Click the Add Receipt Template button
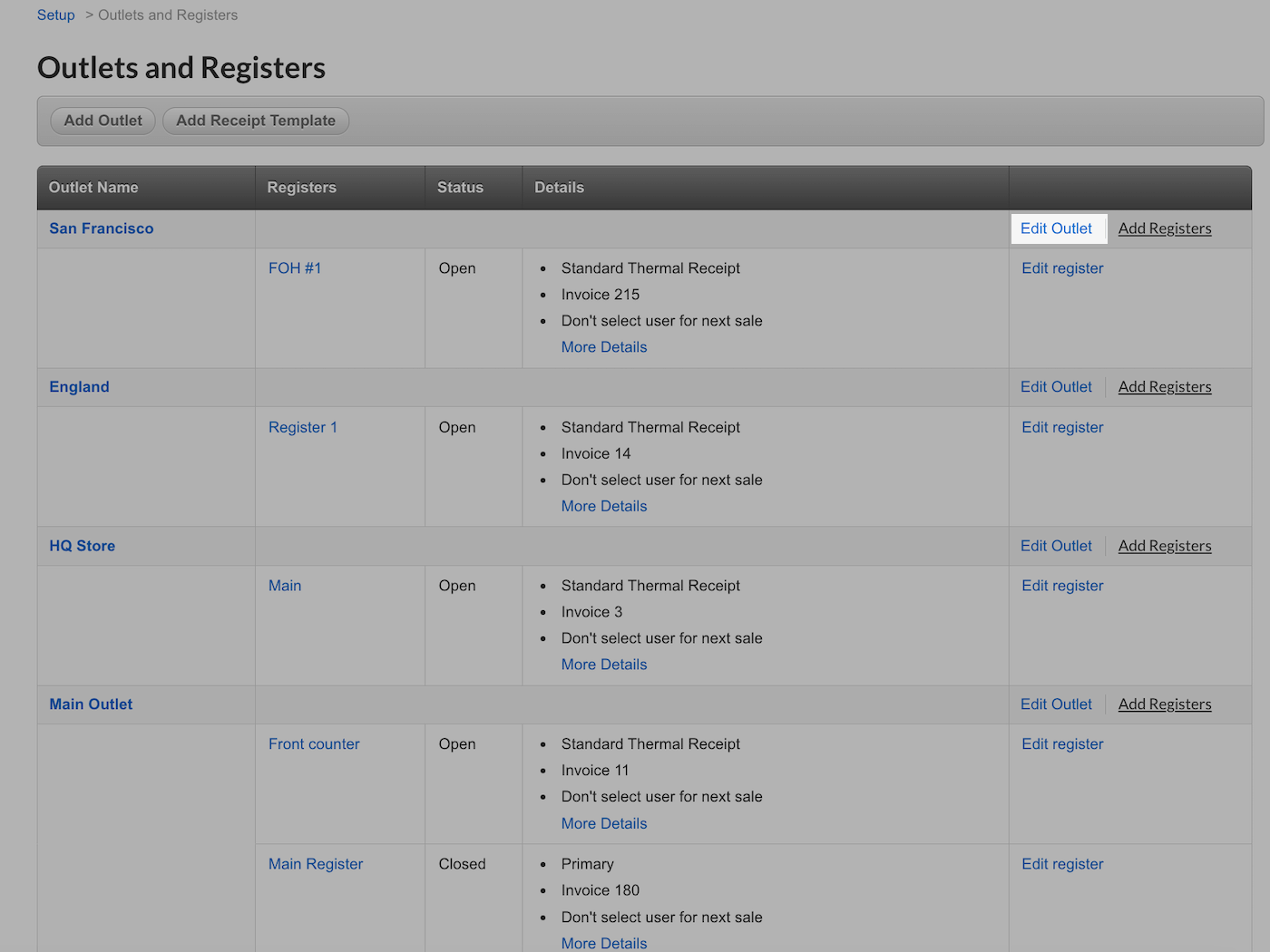The image size is (1270, 952). coord(256,121)
